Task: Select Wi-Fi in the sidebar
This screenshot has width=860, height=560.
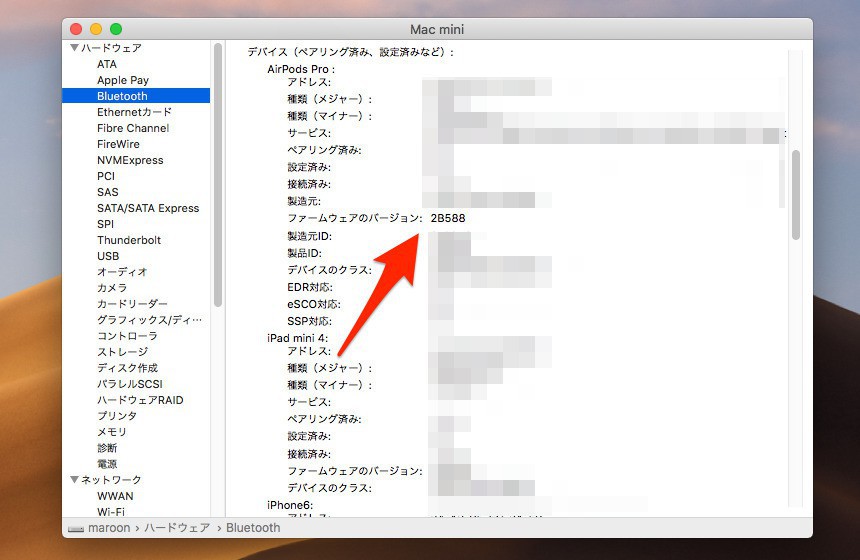Action: (111, 511)
